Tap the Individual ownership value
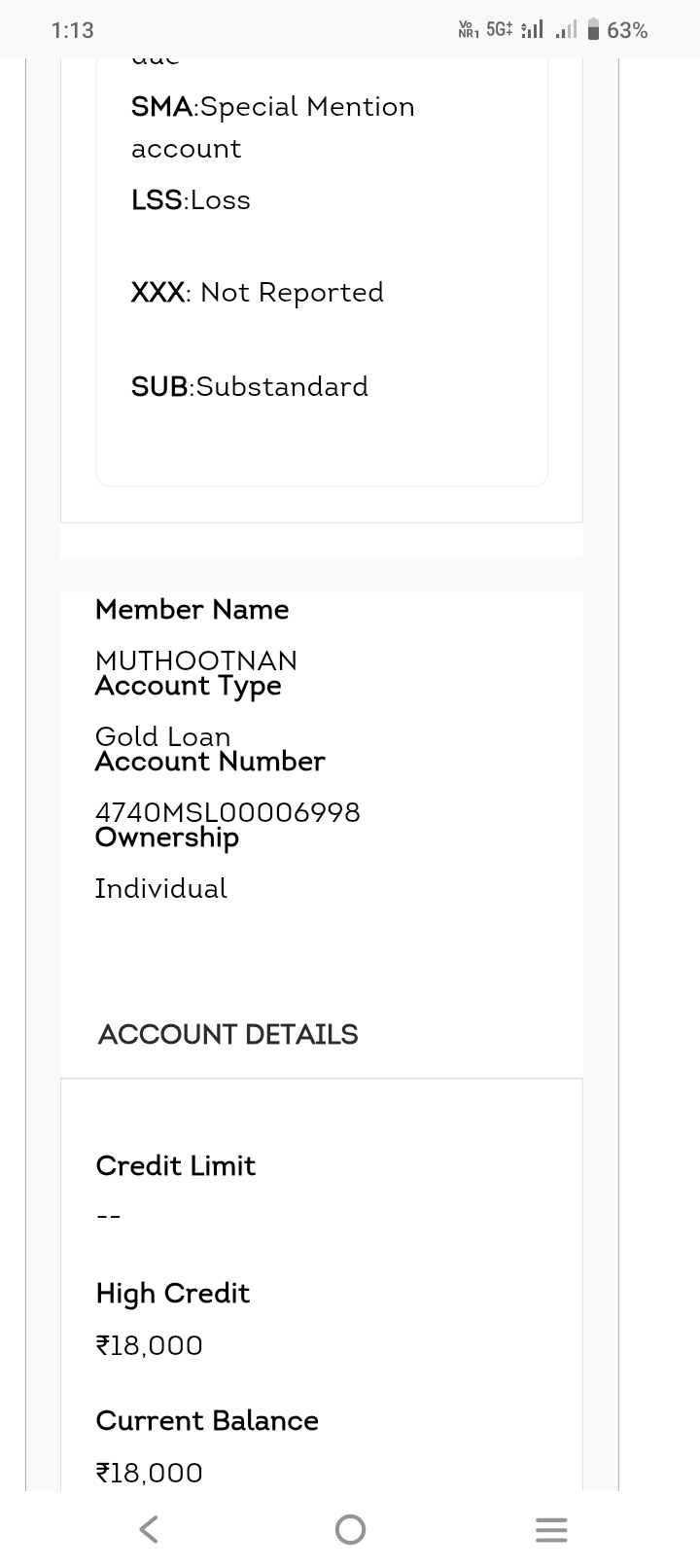Image resolution: width=700 pixels, height=1568 pixels. (160, 888)
